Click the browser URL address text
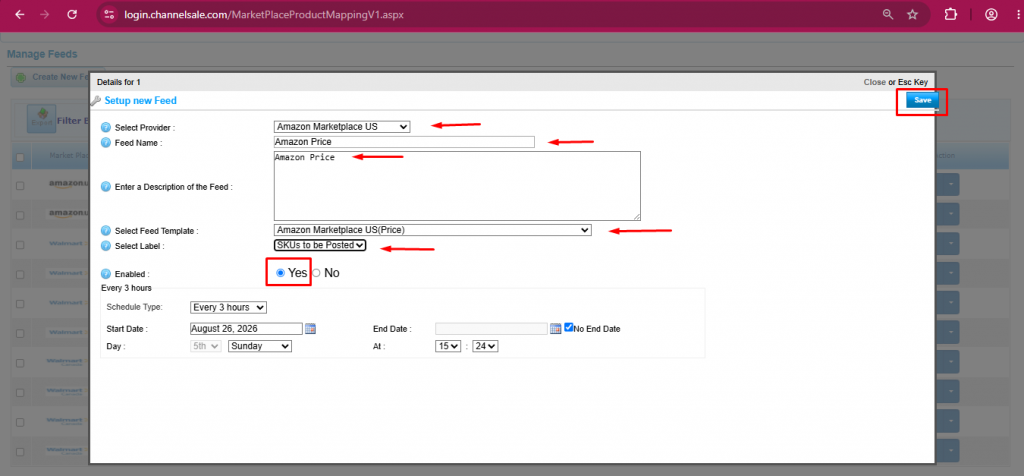 (x=264, y=14)
